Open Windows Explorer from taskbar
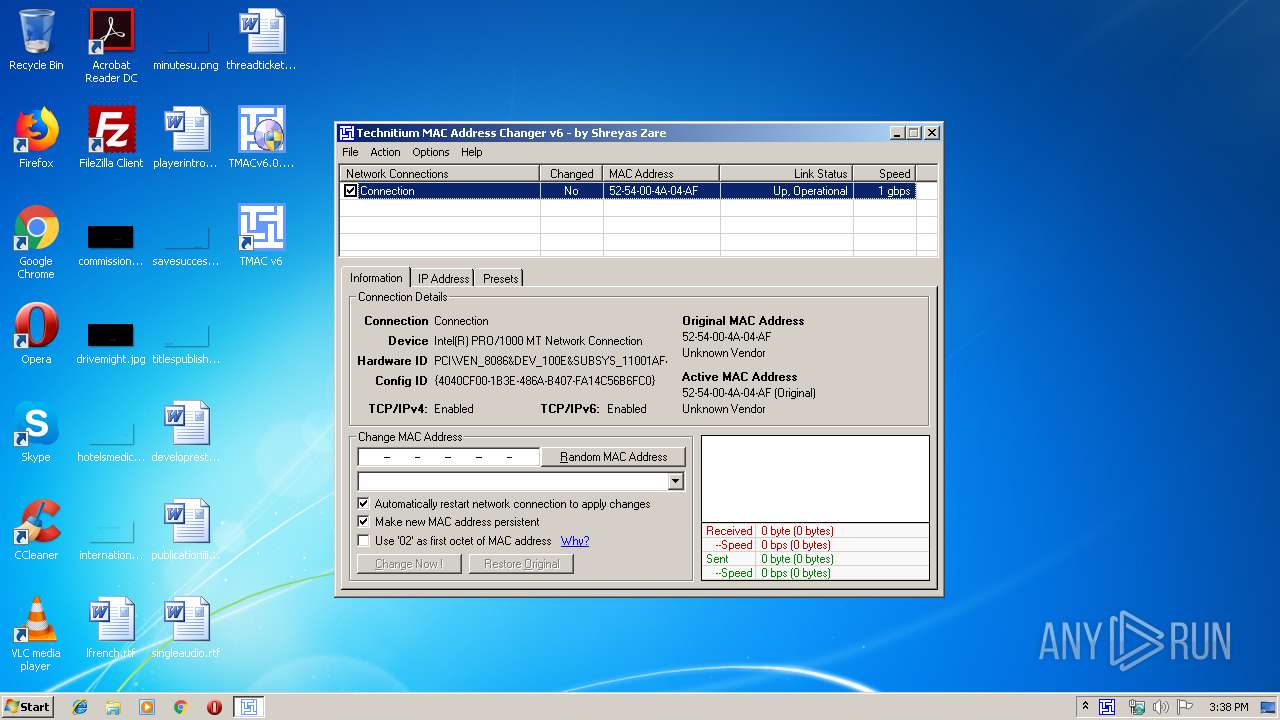The height and width of the screenshot is (720, 1280). click(x=113, y=707)
